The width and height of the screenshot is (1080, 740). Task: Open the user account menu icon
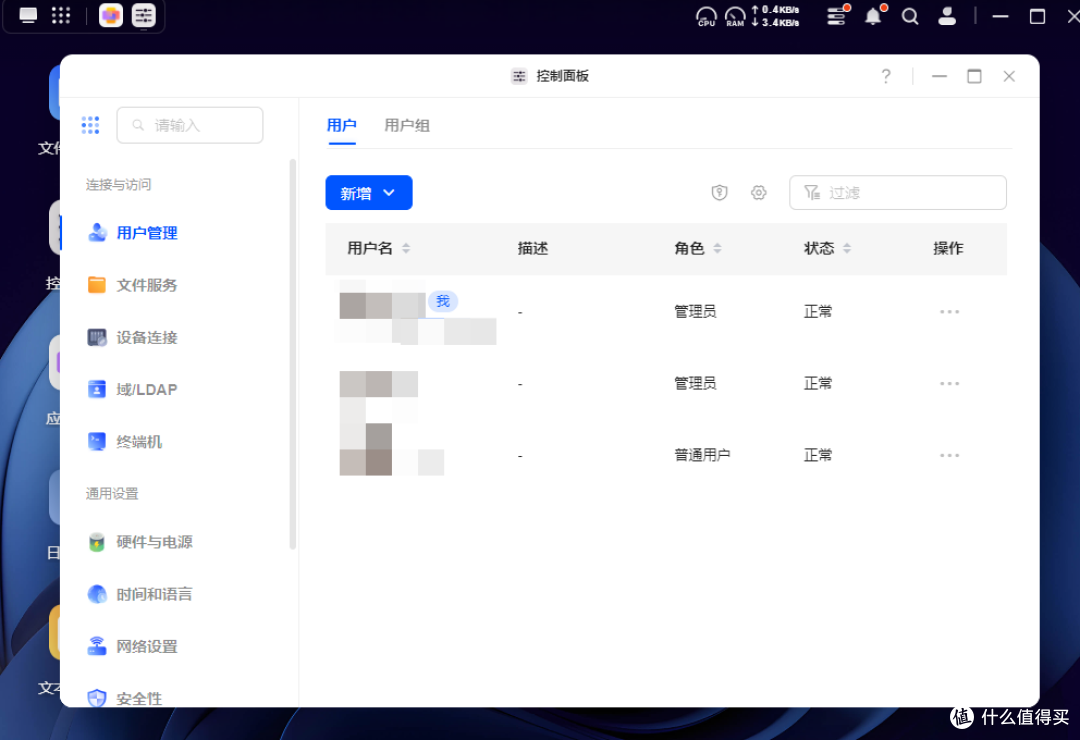947,16
